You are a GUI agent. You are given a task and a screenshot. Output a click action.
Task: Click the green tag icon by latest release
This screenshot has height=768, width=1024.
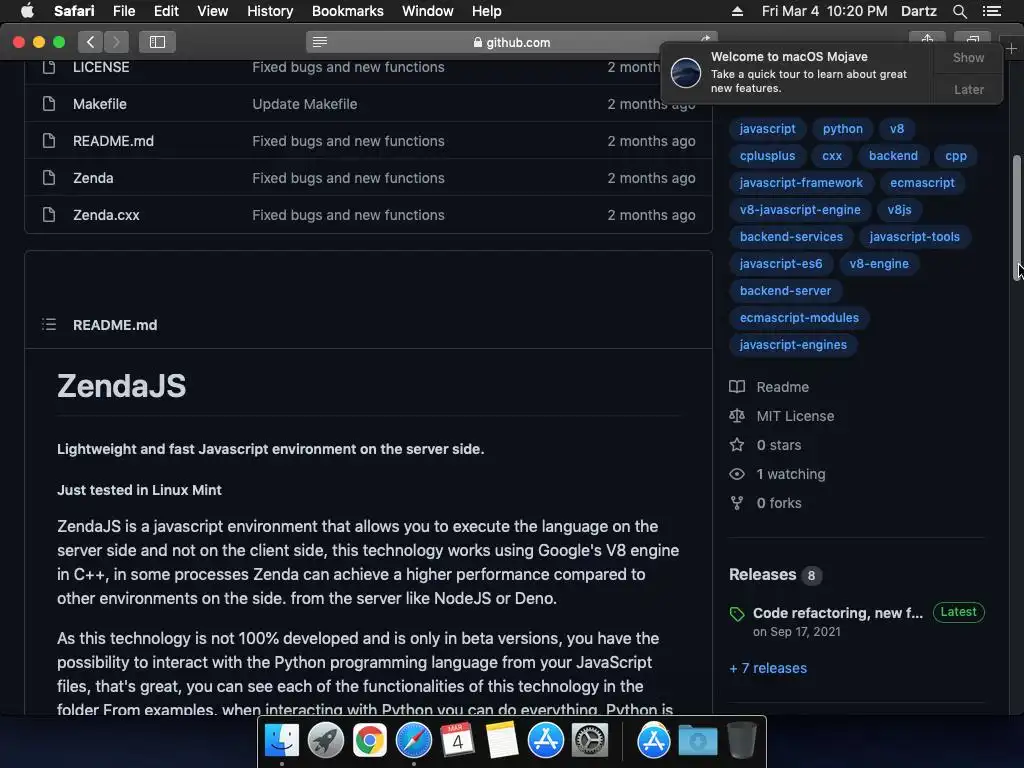click(x=737, y=614)
